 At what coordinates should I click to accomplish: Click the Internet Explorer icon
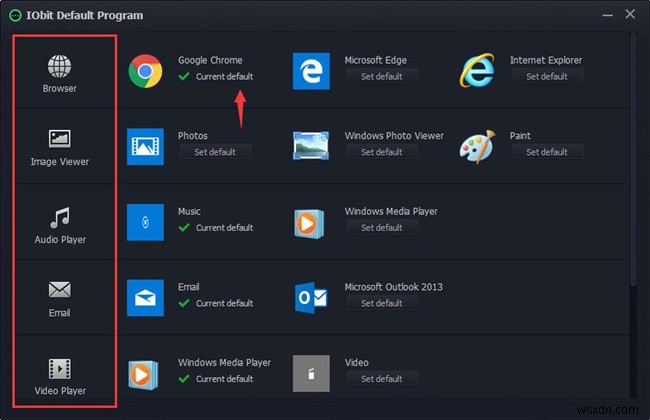coord(477,70)
